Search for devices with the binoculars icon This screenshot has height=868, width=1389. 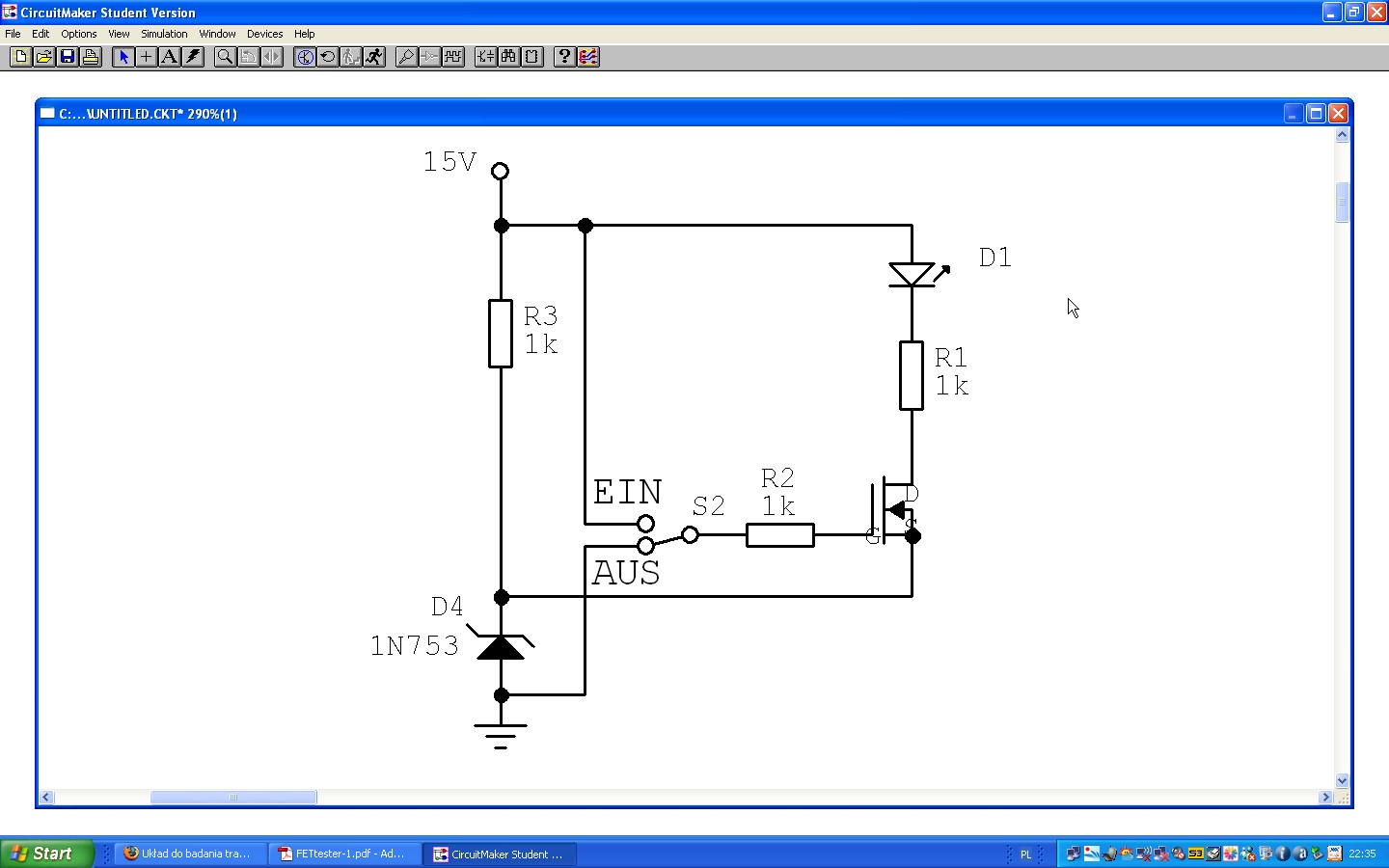[508, 57]
